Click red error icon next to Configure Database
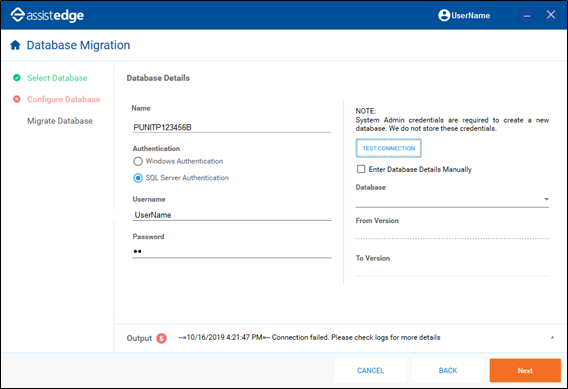This screenshot has width=568, height=389. click(x=17, y=99)
